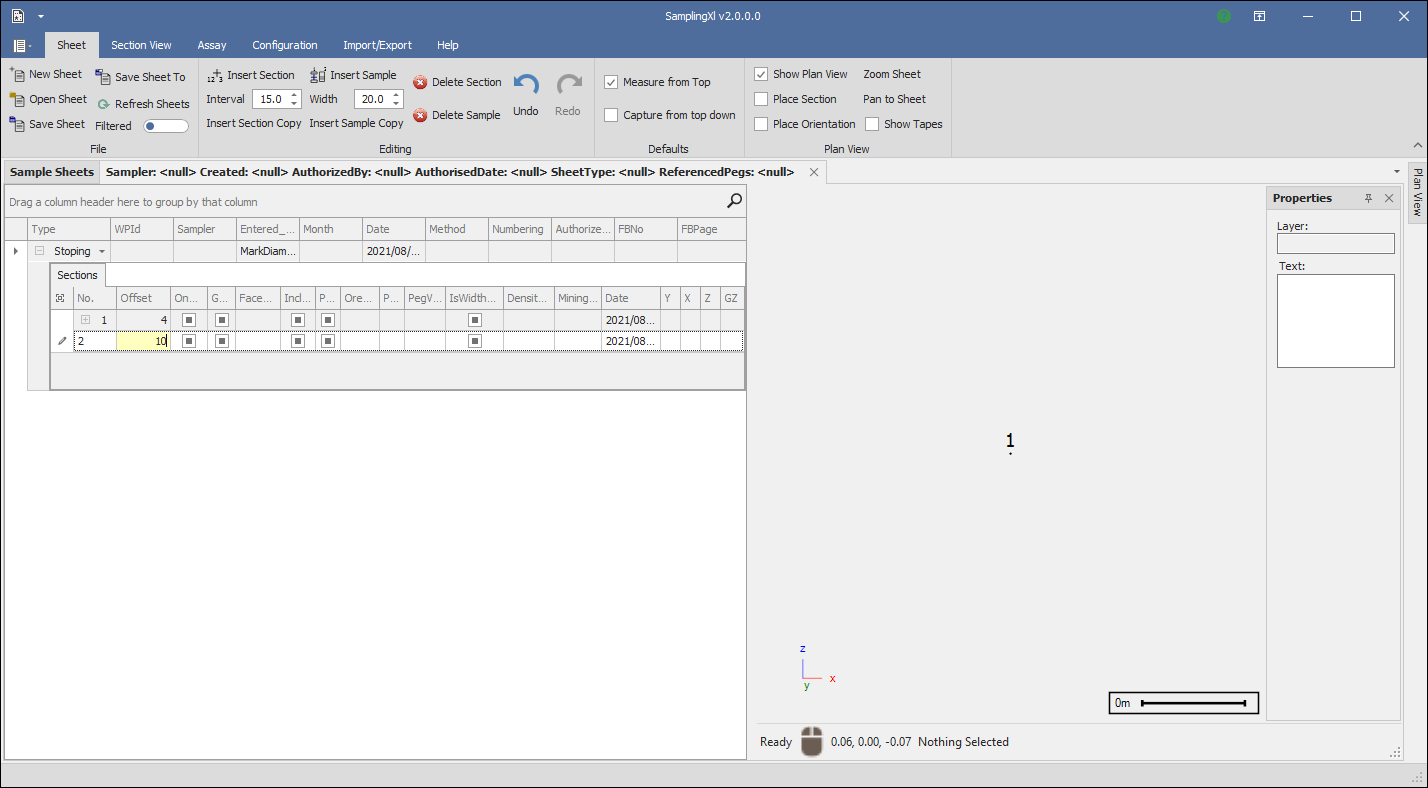Uncheck Measure from Top checkbox

611,82
